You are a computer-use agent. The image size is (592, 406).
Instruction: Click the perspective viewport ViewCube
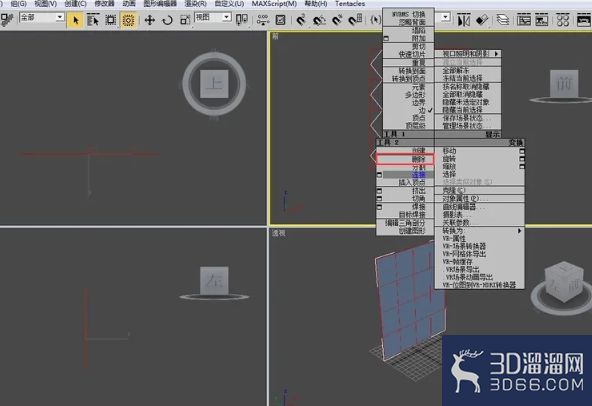[563, 282]
